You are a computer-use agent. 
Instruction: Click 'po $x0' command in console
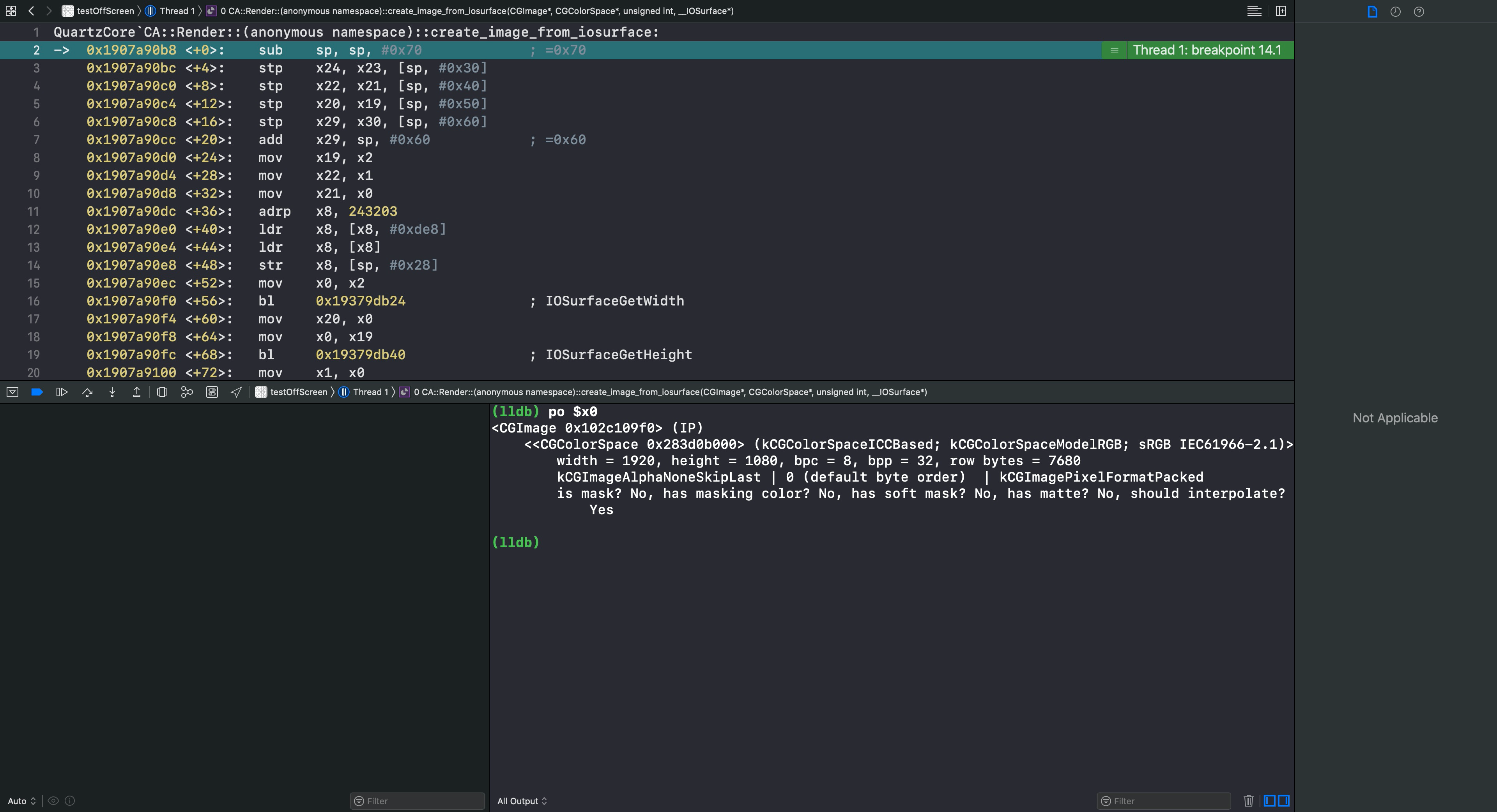point(572,412)
